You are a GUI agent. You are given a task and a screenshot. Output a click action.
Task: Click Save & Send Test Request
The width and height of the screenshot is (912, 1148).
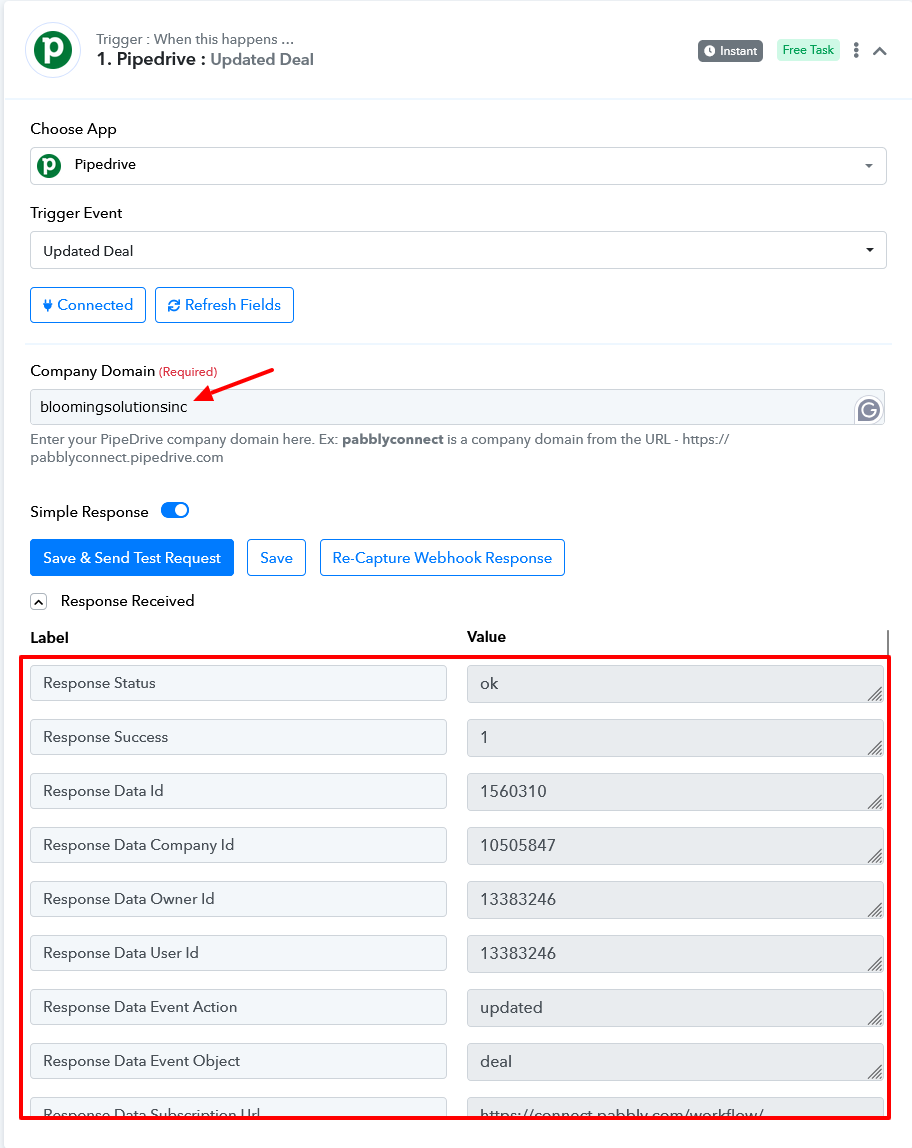[x=132, y=558]
